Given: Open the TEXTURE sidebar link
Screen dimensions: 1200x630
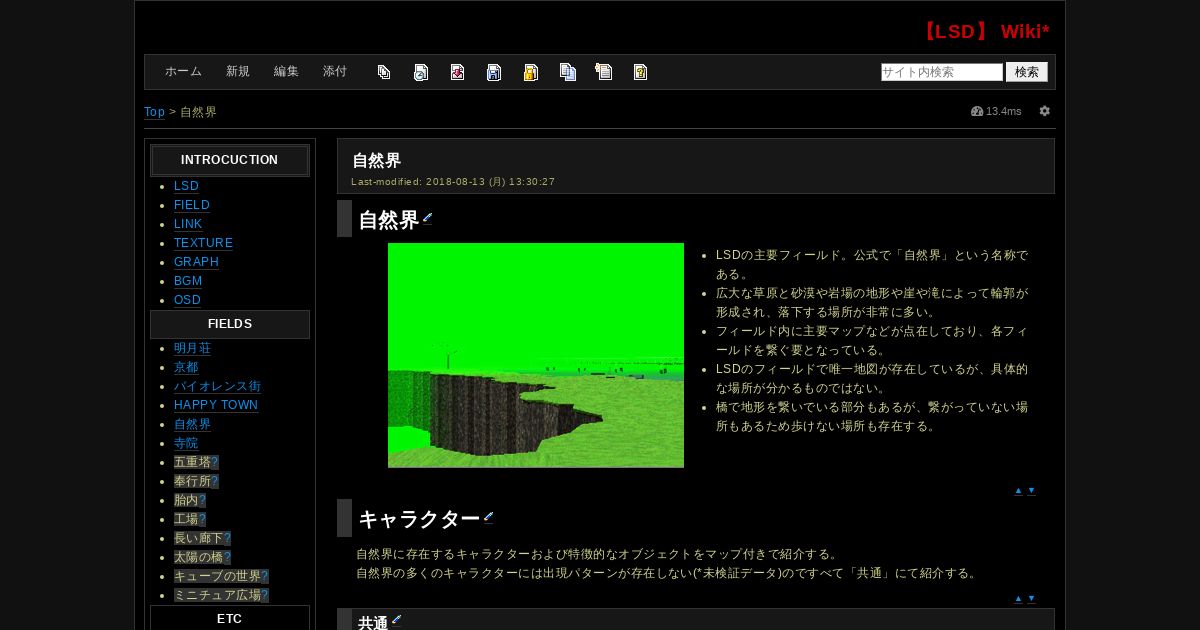Looking at the screenshot, I should [203, 243].
